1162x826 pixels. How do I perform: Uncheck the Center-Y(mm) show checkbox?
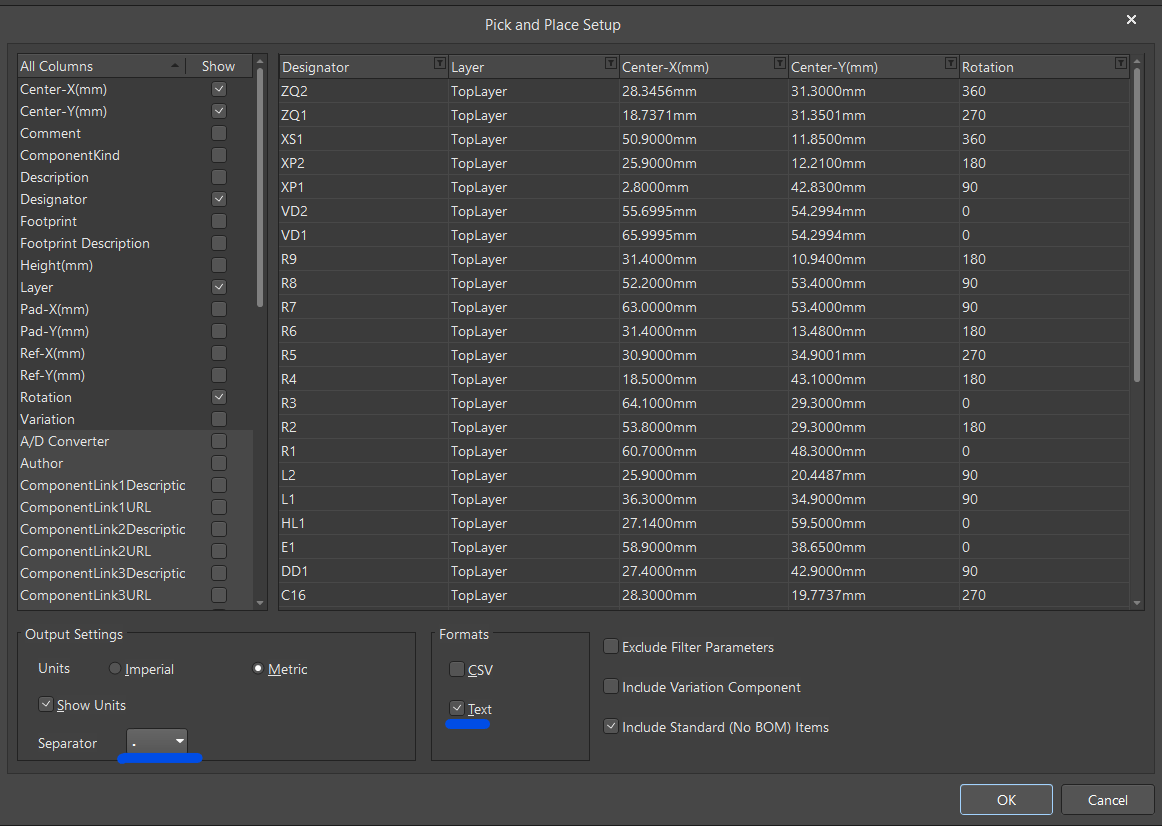(219, 111)
